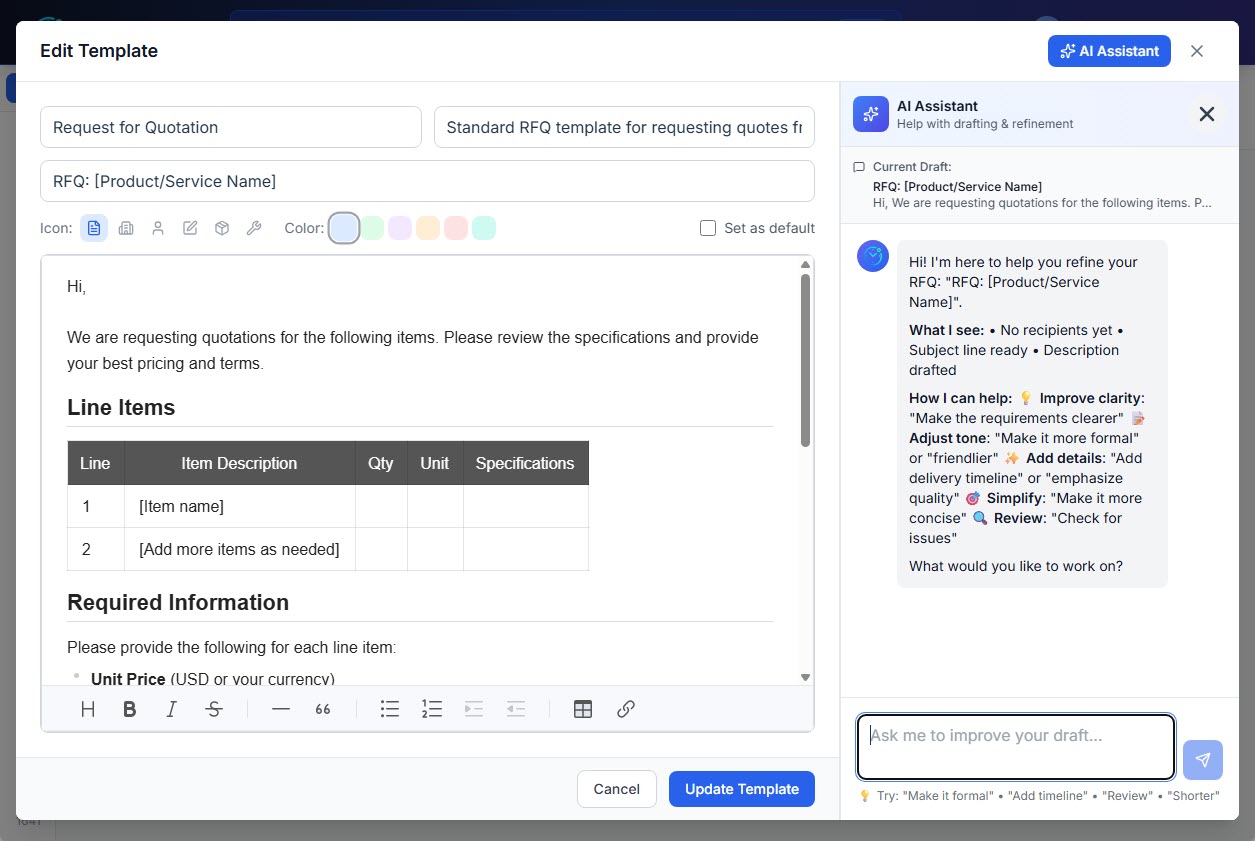Cancel editing the template

pos(616,789)
